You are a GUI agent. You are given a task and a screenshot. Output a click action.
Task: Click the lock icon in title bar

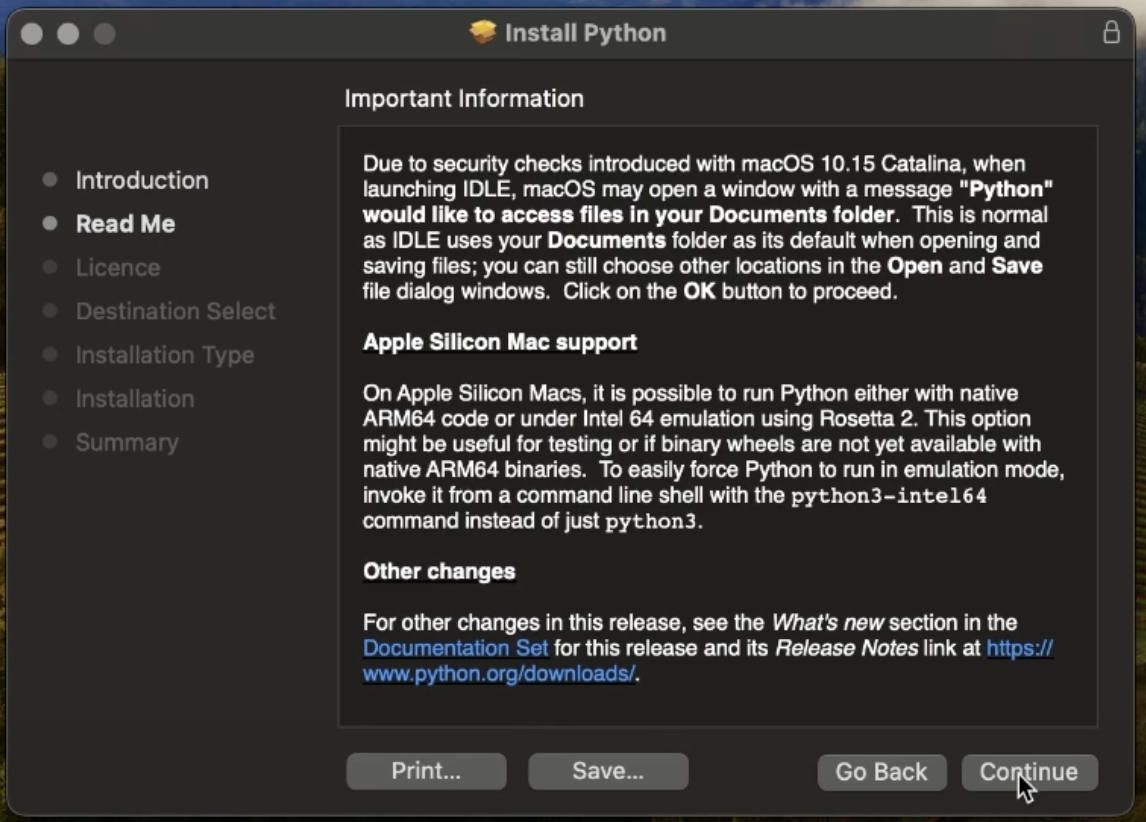(x=1111, y=32)
